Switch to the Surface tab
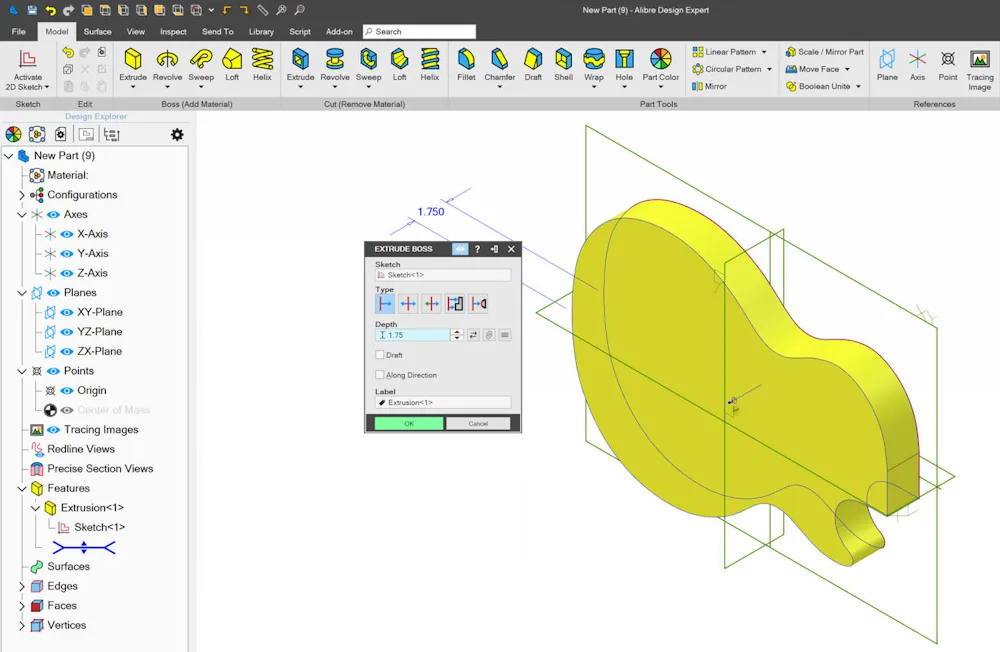Screen dimensions: 1000x652 (98, 31)
